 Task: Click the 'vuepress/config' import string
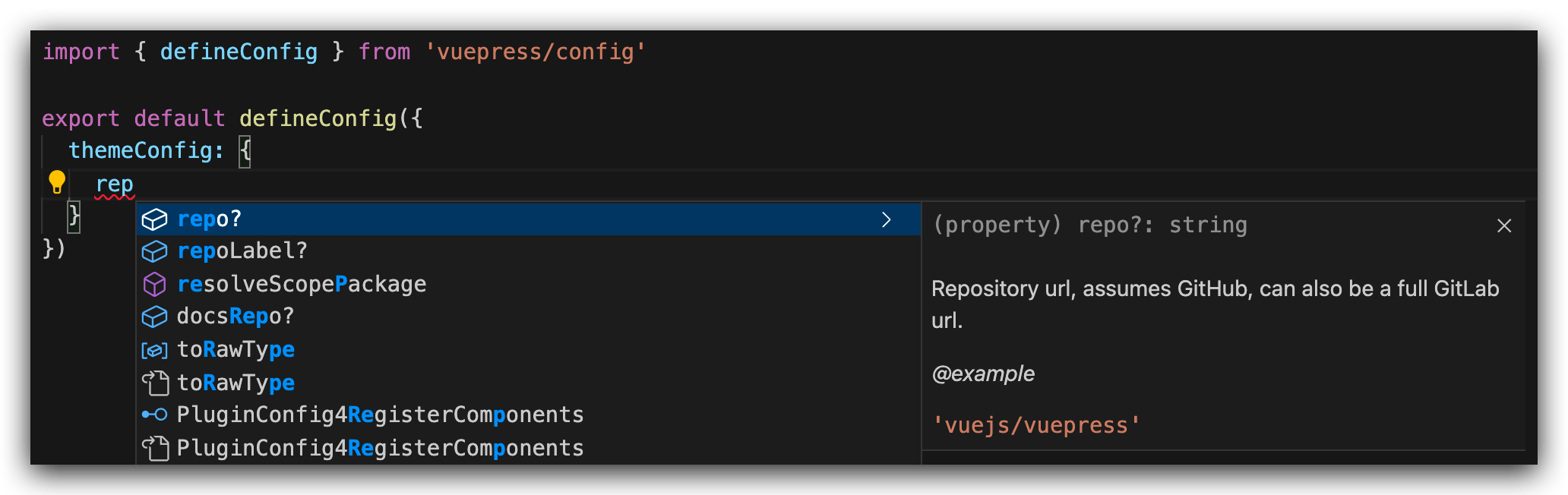point(536,52)
